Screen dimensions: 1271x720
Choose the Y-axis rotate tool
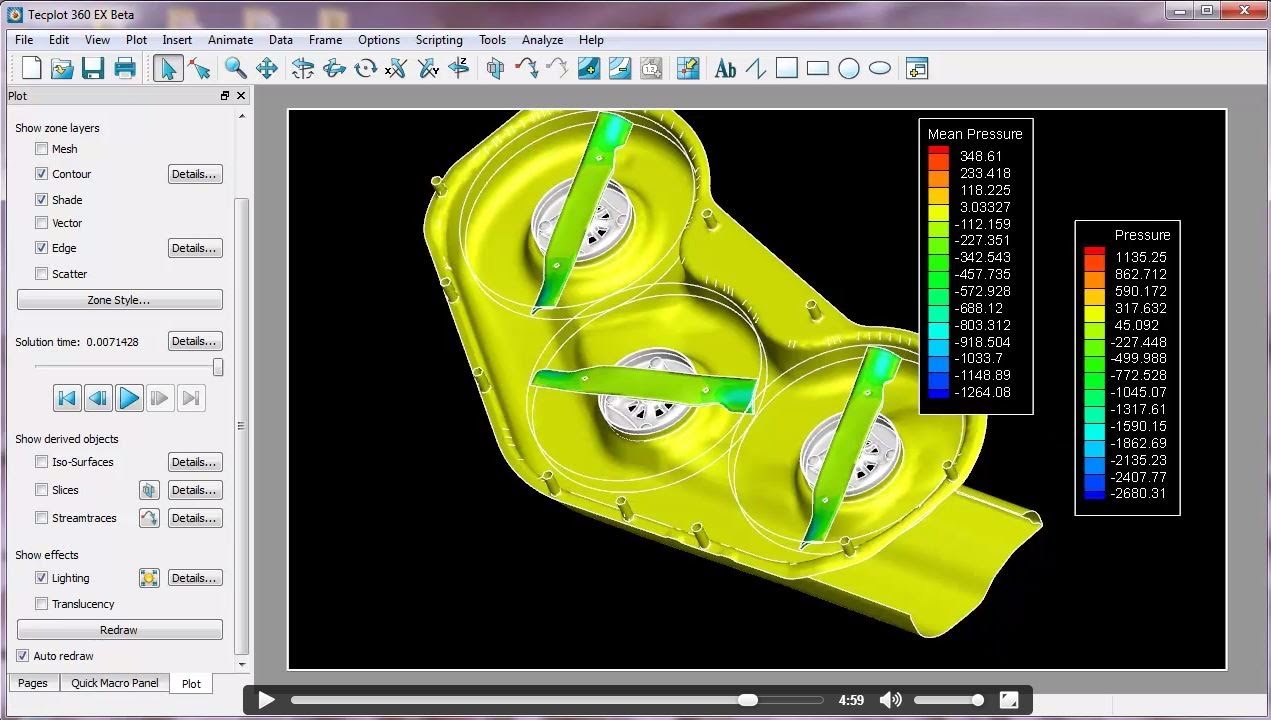click(429, 68)
